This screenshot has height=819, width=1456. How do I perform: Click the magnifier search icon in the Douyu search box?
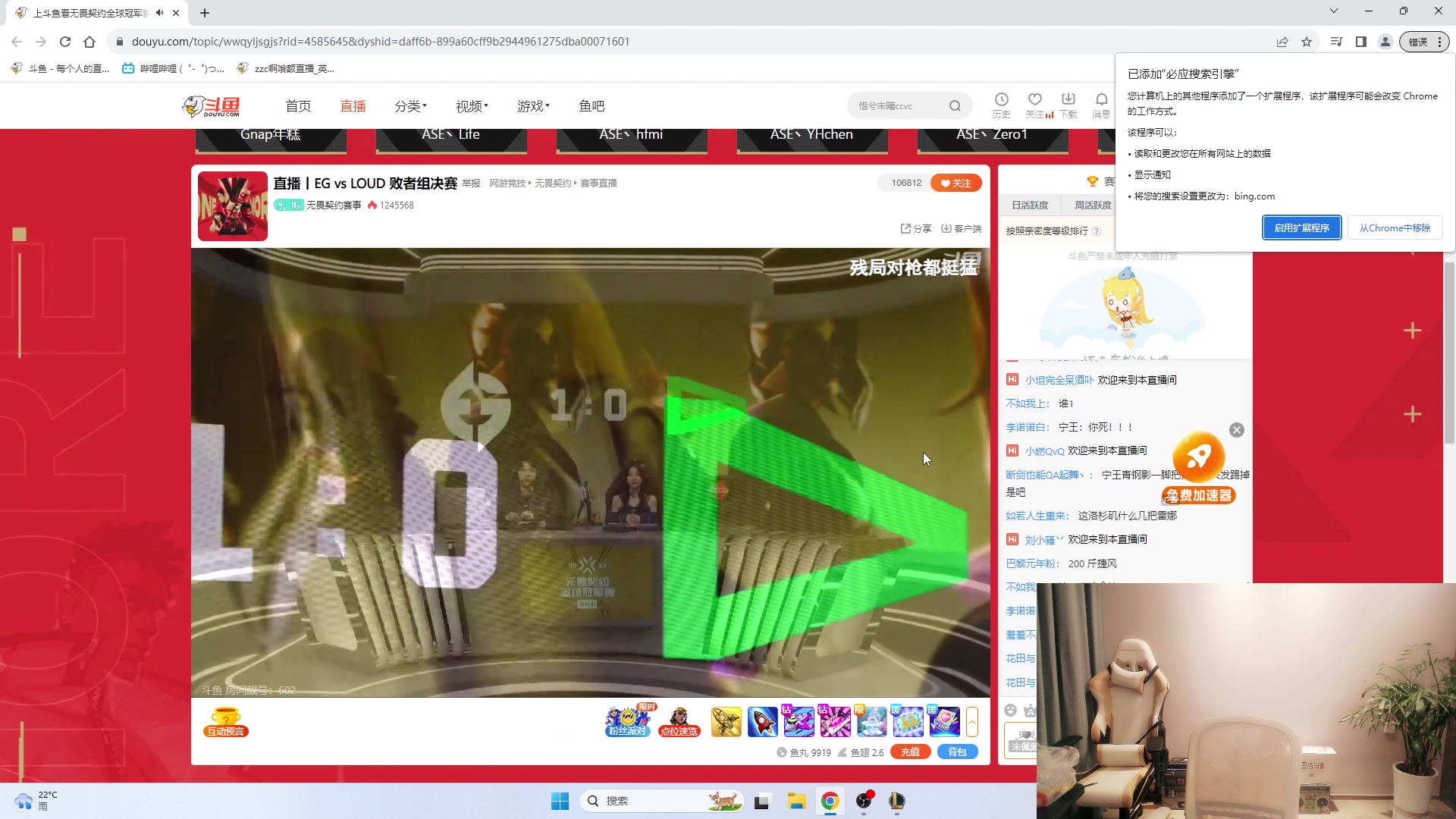point(955,106)
